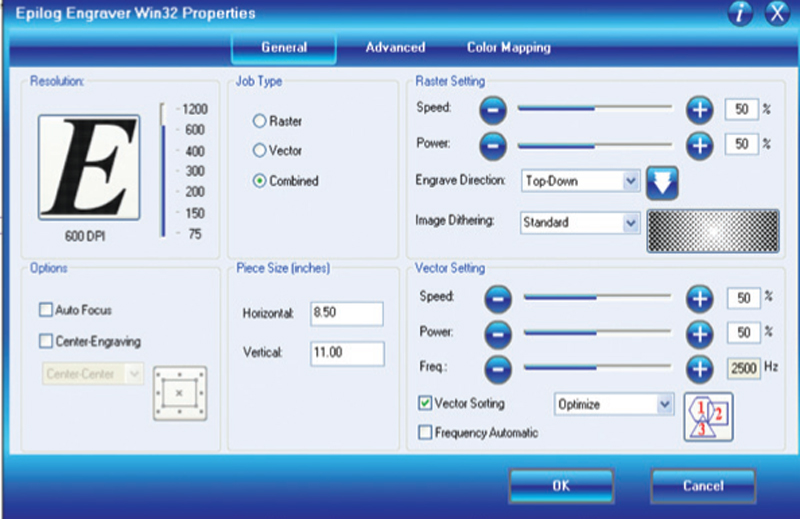Click the resolution preview letter E image
800x519 pixels.
89,167
